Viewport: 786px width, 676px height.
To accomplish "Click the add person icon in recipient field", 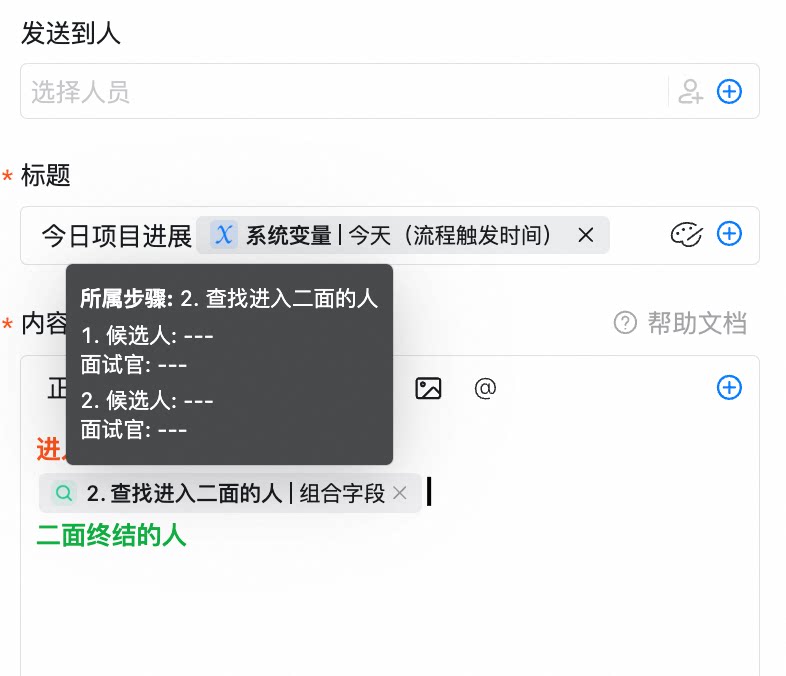I will click(x=690, y=92).
